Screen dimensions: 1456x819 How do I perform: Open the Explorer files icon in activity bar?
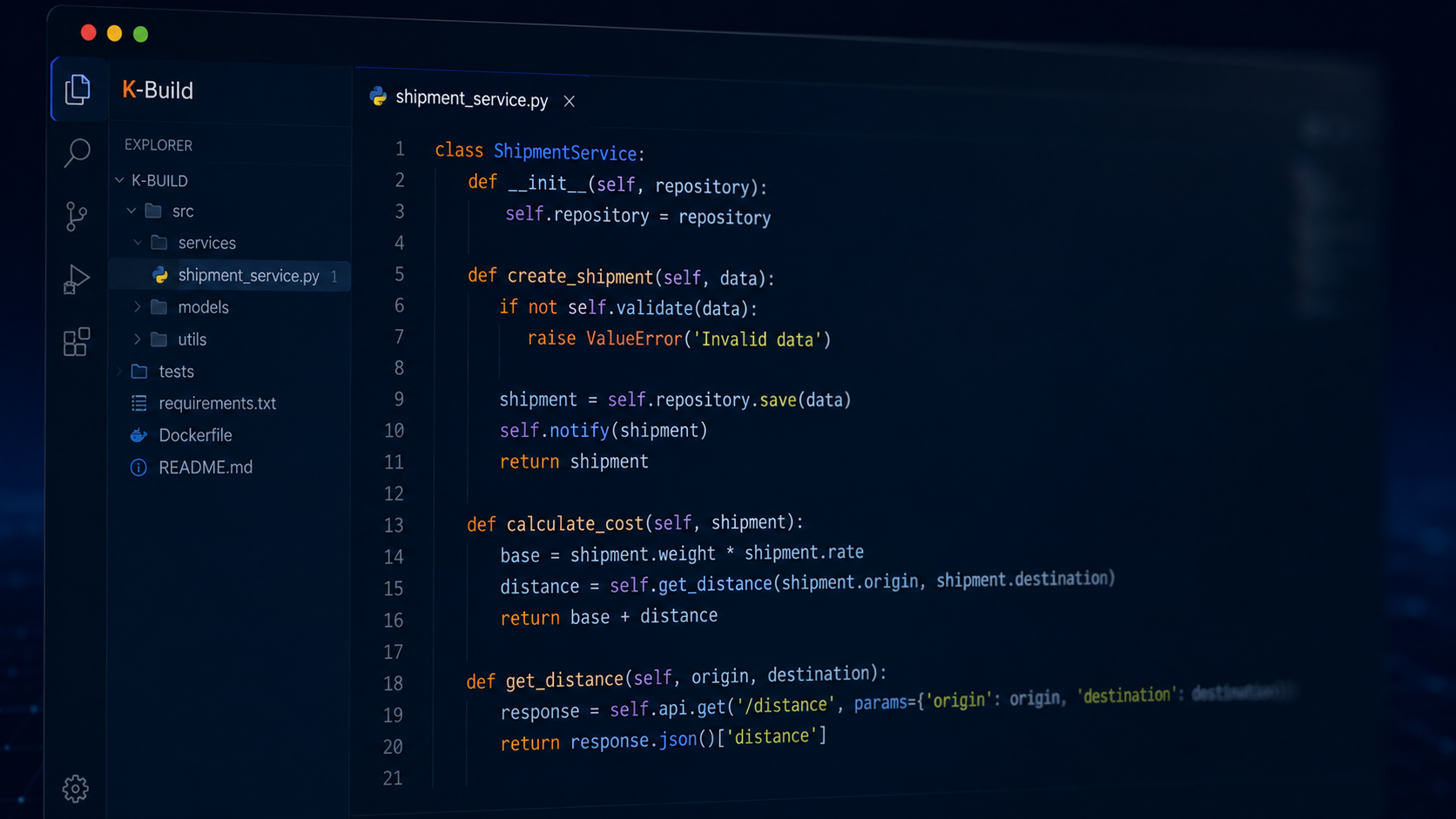[78, 89]
